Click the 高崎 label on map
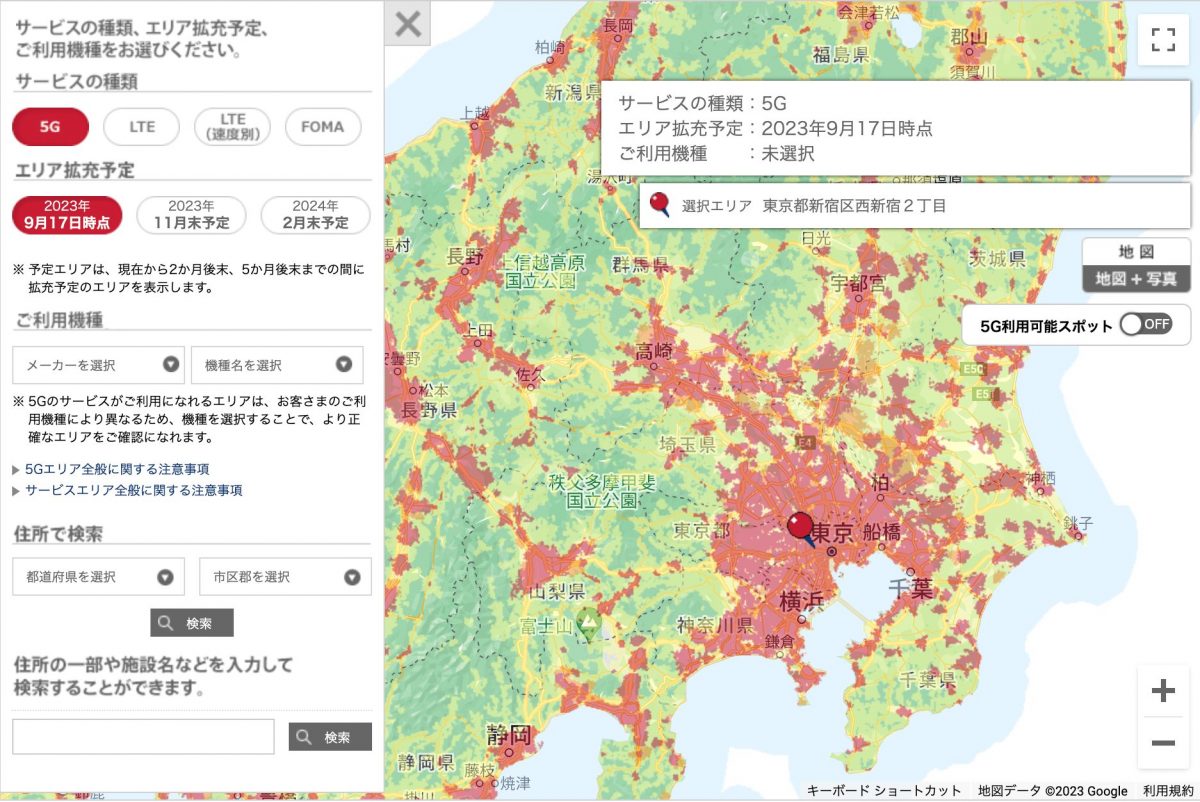The width and height of the screenshot is (1200, 802). (655, 351)
